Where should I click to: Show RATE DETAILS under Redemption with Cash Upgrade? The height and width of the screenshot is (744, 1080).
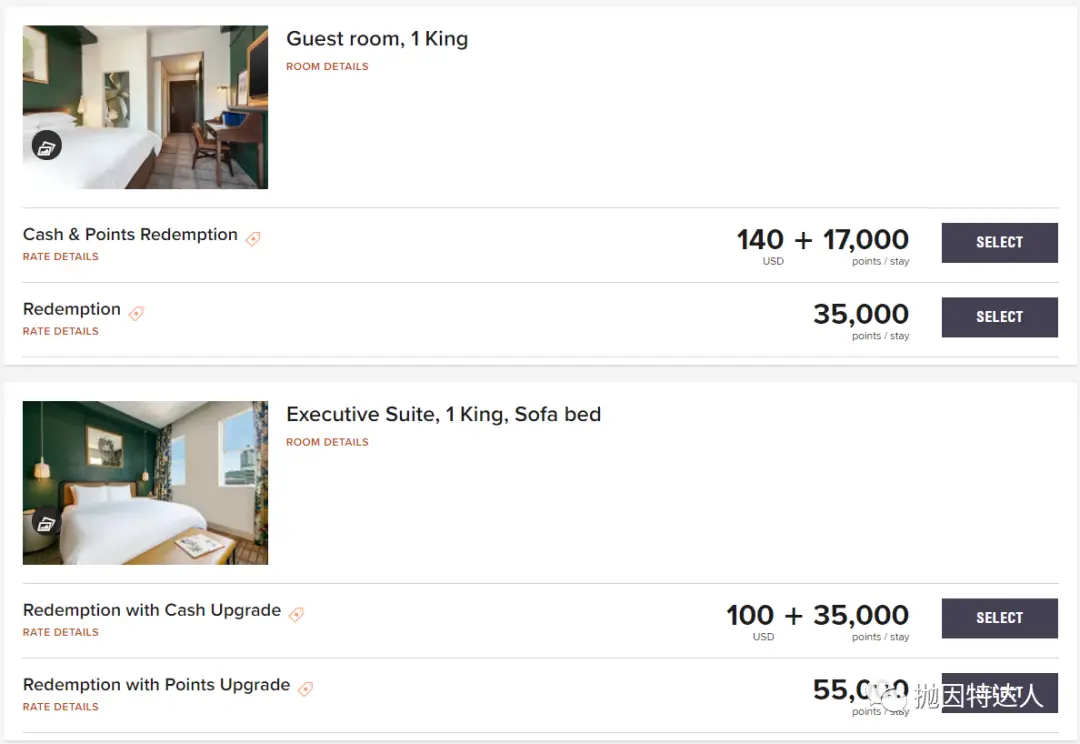pos(61,632)
